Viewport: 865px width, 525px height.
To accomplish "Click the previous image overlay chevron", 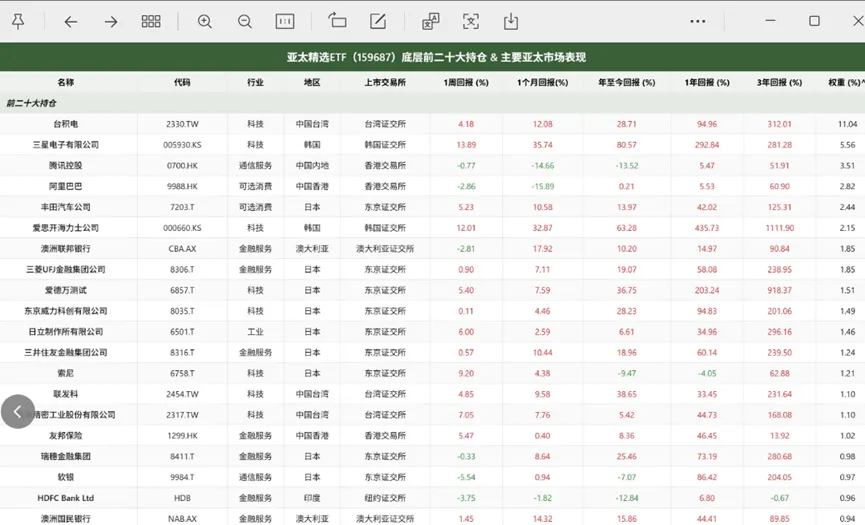I will (18, 411).
